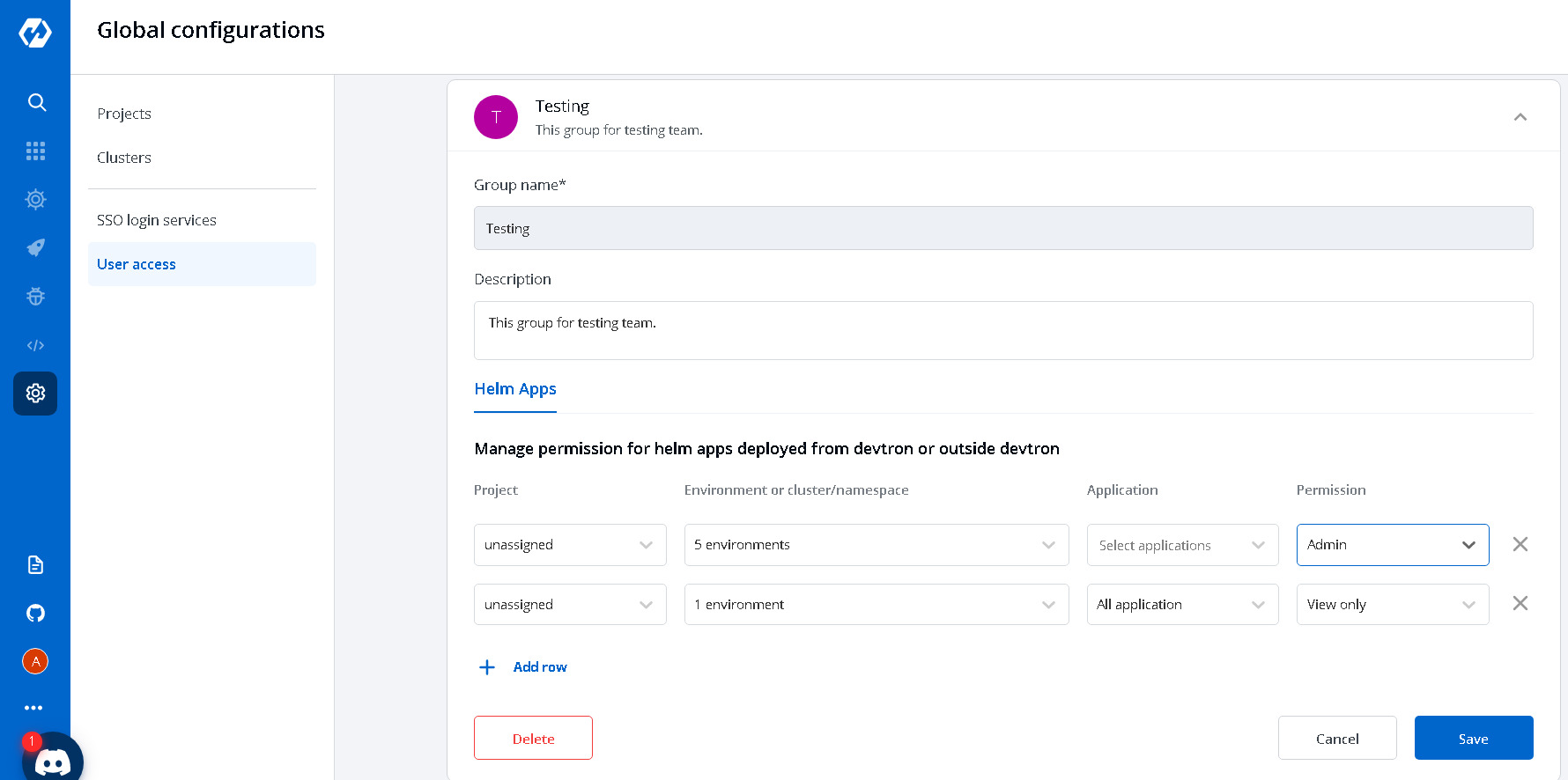
Task: Click the Save button
Action: [1473, 738]
